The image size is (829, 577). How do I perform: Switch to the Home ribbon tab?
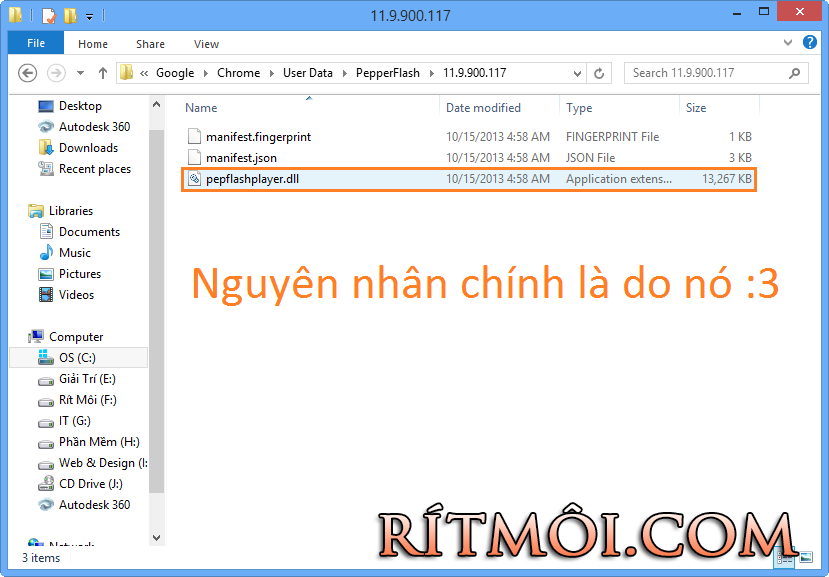[x=93, y=44]
